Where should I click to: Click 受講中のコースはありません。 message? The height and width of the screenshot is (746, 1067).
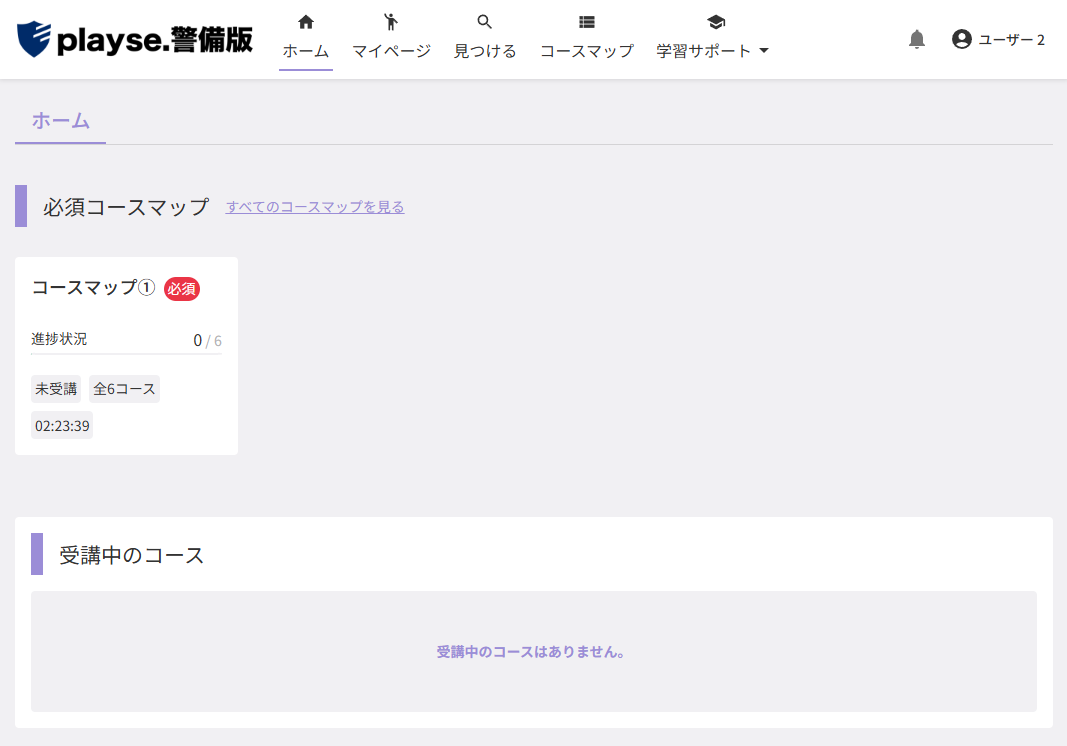point(531,651)
